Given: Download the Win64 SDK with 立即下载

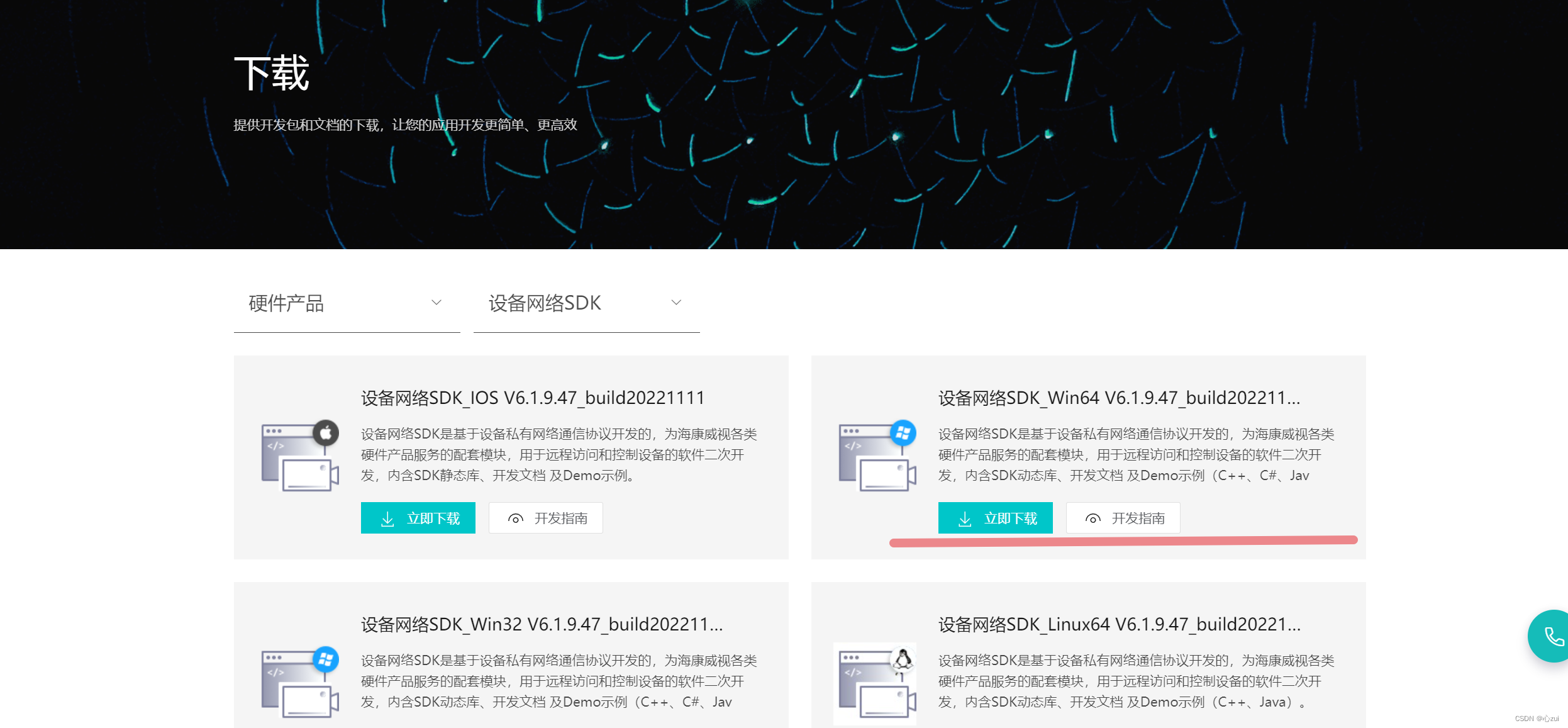Looking at the screenshot, I should point(996,518).
